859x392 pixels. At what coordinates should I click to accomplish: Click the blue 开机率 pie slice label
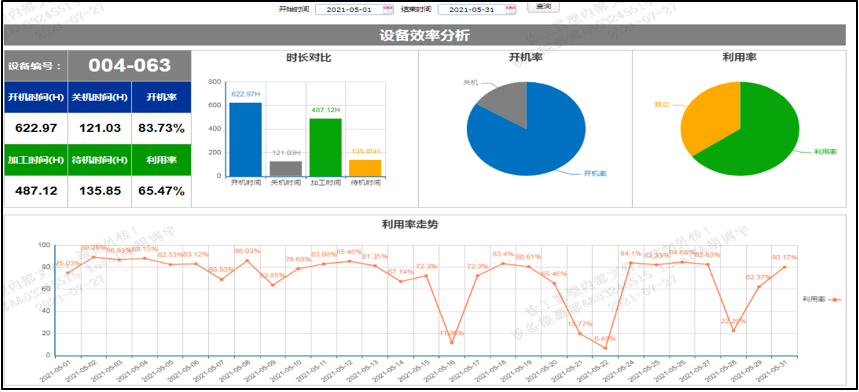coord(595,174)
